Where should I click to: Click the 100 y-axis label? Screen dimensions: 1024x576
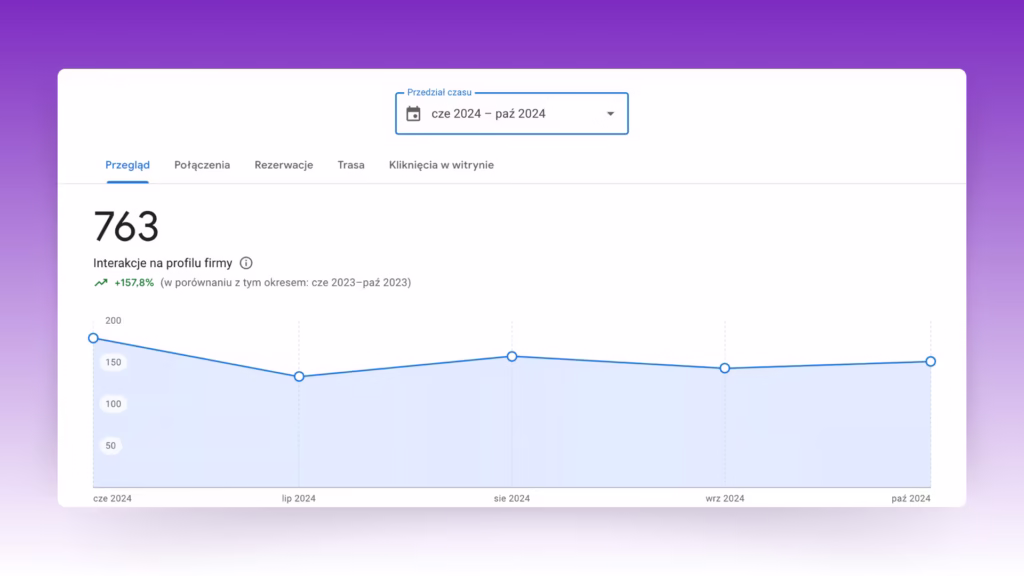(113, 404)
